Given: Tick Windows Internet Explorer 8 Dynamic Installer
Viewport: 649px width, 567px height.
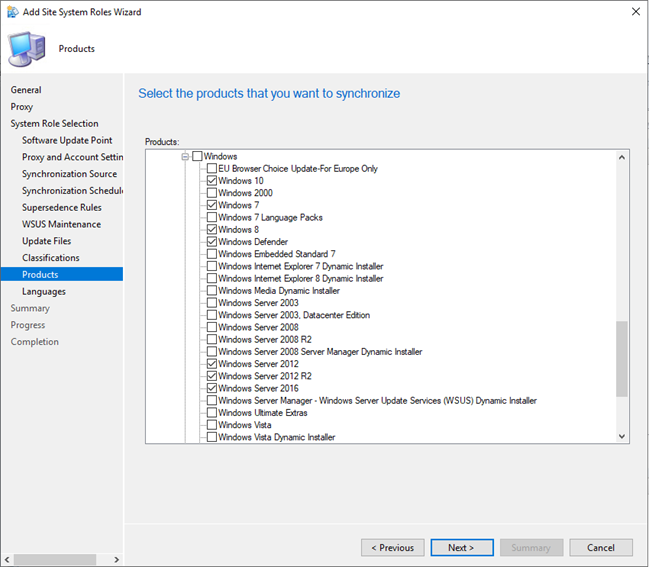Looking at the screenshot, I should click(x=212, y=279).
